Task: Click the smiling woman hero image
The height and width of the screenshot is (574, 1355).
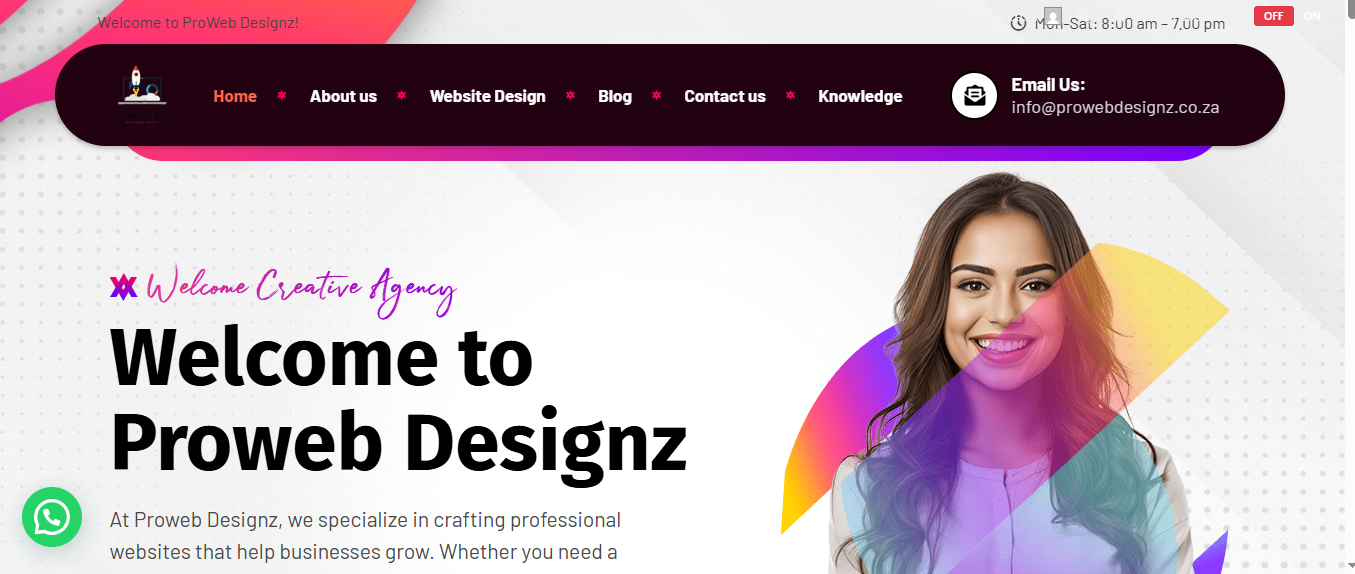Action: coord(1005,375)
